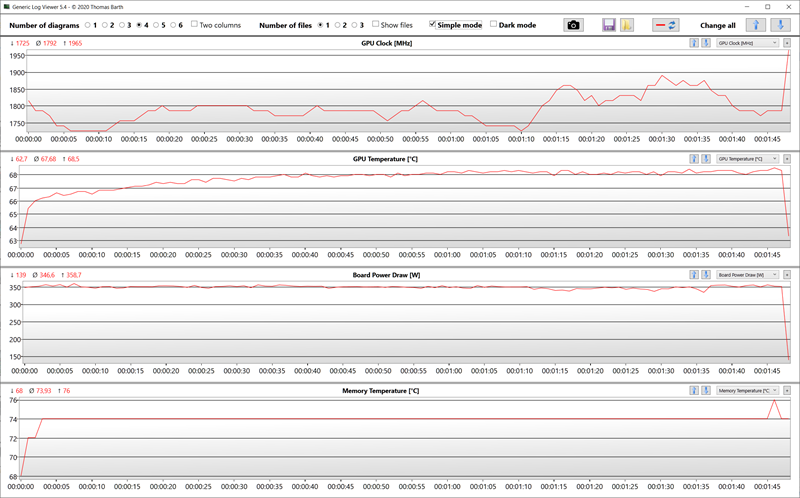Click the Board Power Draw [W] diagram title
Viewport: 800px width, 498px height.
tap(386, 275)
